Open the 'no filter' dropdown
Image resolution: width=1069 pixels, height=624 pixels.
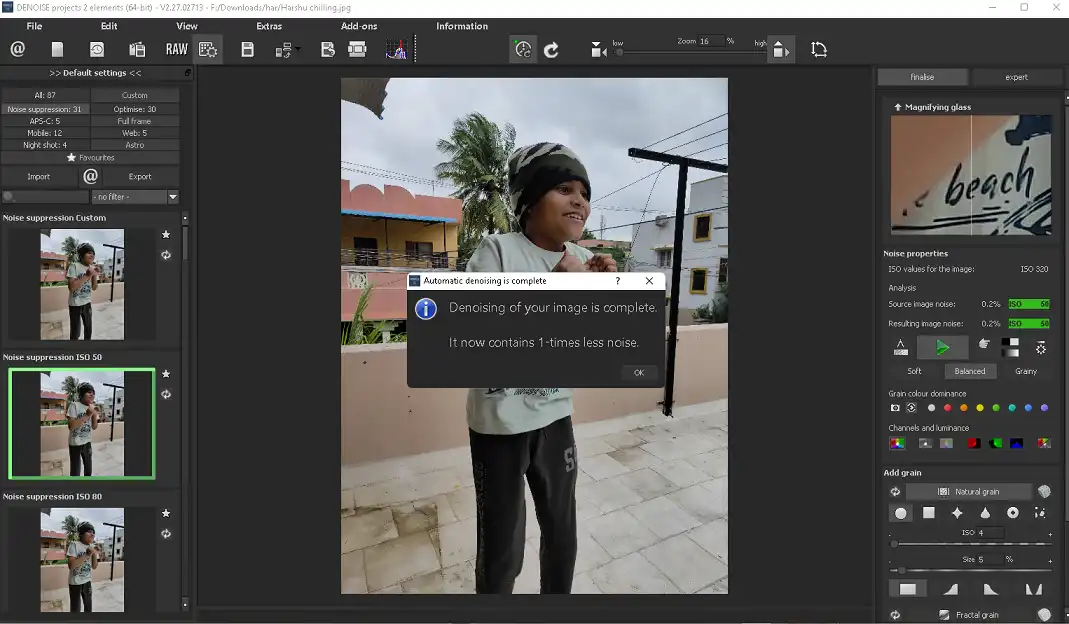(x=172, y=197)
